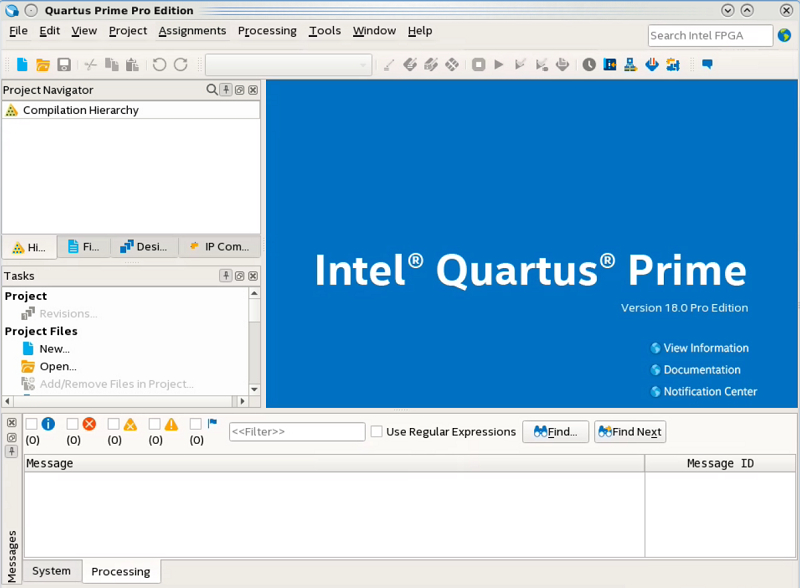Viewport: 800px width, 588px height.
Task: Click the Stop Processing square icon
Action: [x=478, y=65]
